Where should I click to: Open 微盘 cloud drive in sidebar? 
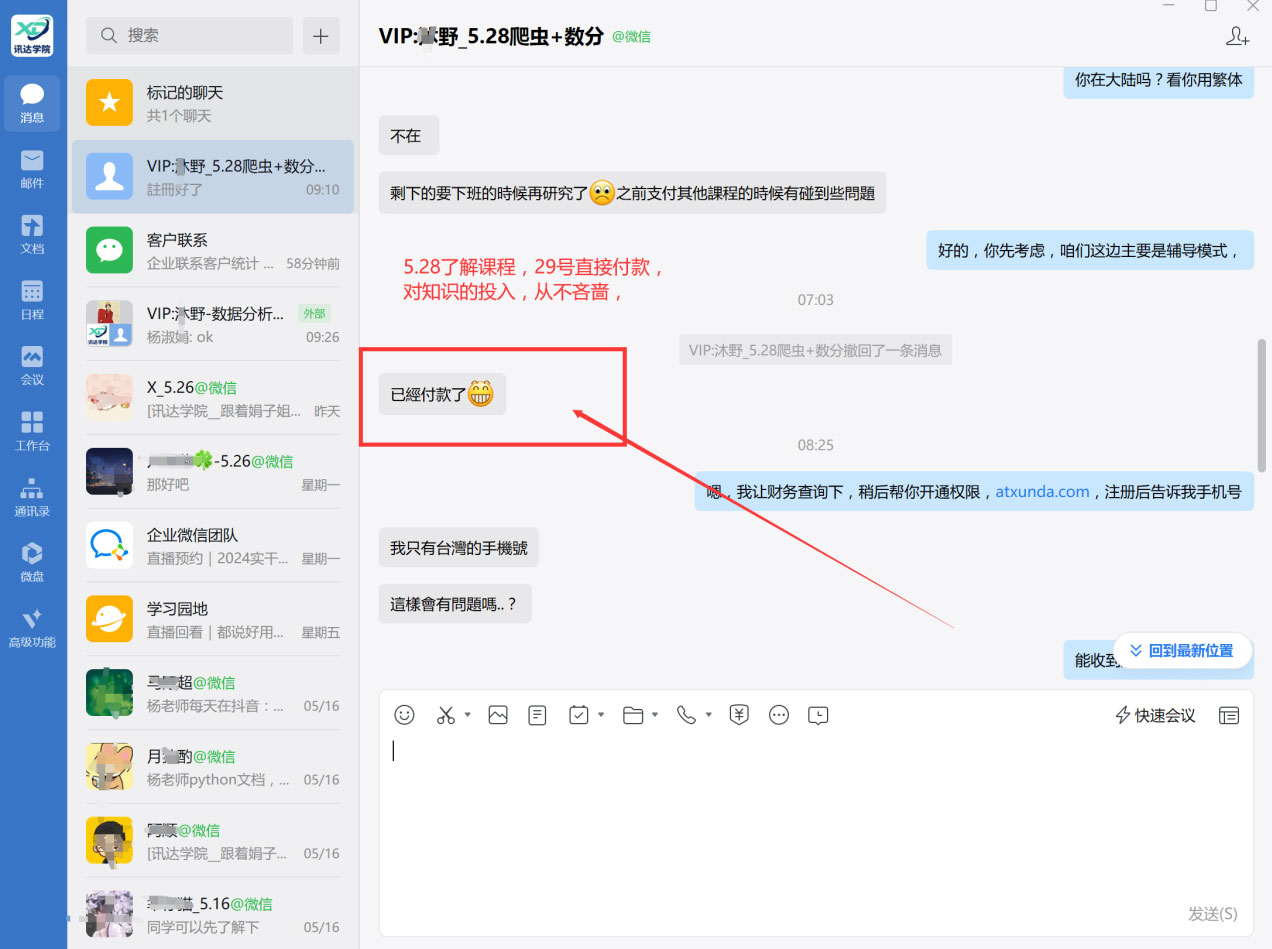(32, 561)
